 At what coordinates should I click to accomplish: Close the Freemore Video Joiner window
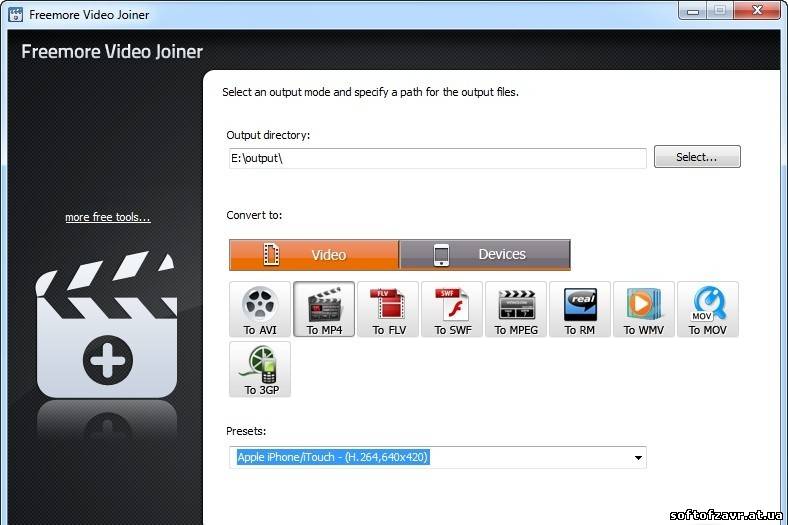pos(758,11)
